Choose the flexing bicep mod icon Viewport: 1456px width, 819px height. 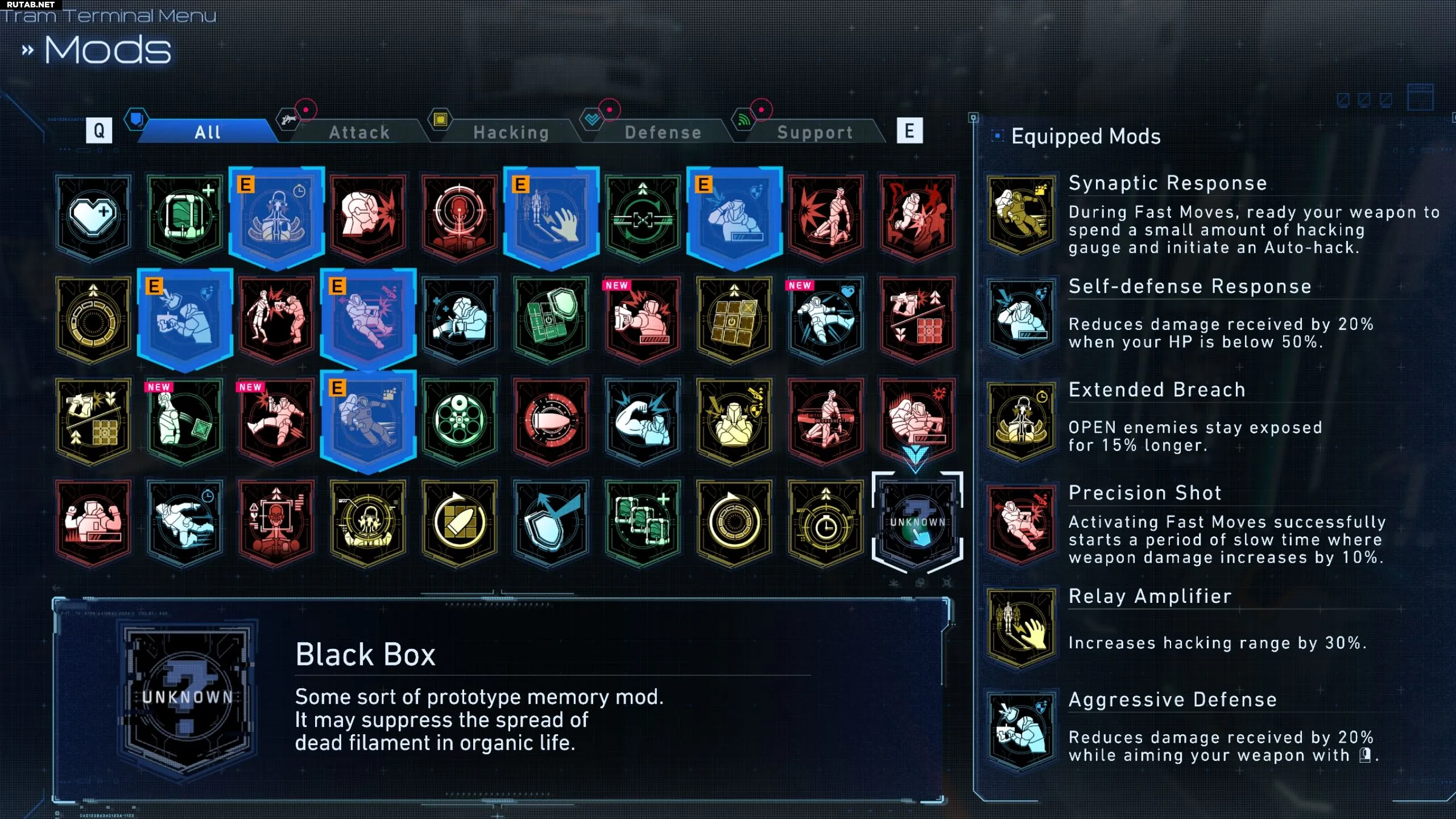coord(643,421)
